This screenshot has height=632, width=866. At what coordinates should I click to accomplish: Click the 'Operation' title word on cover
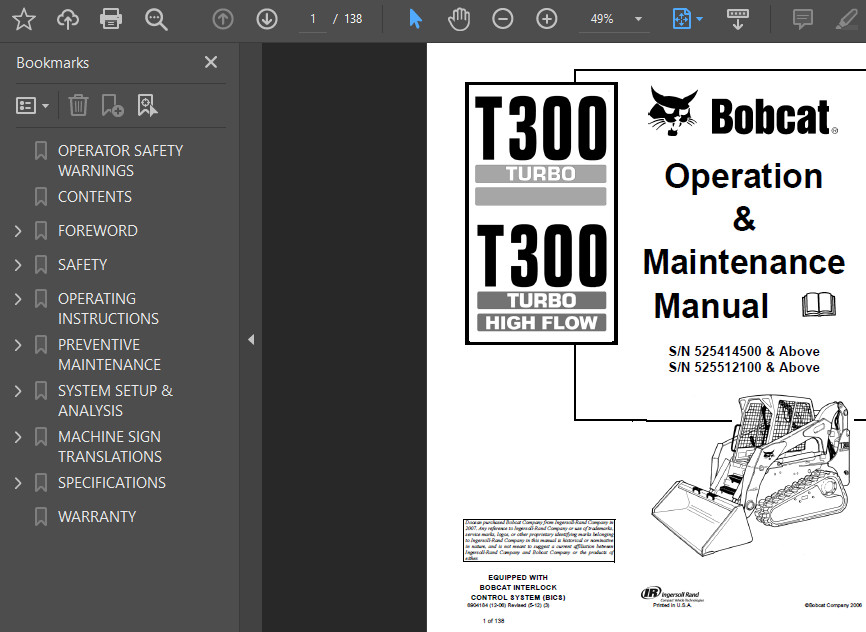tap(743, 177)
